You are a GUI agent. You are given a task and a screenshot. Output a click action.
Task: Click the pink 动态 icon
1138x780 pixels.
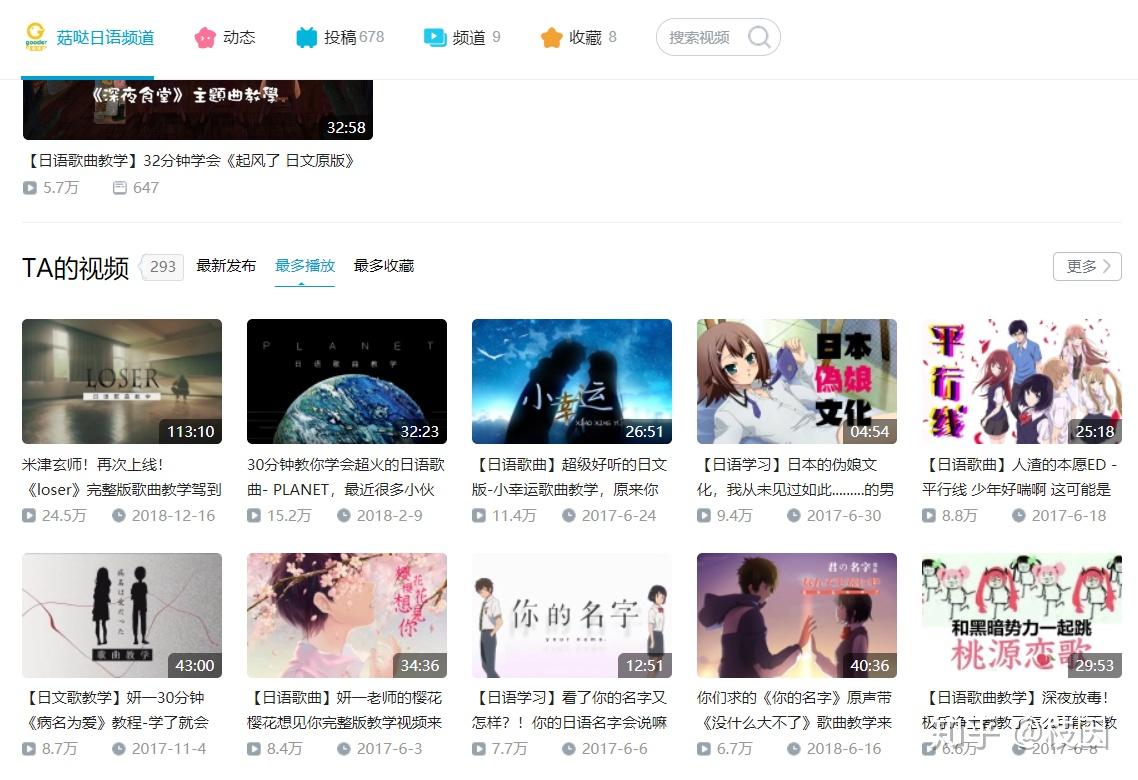click(205, 38)
